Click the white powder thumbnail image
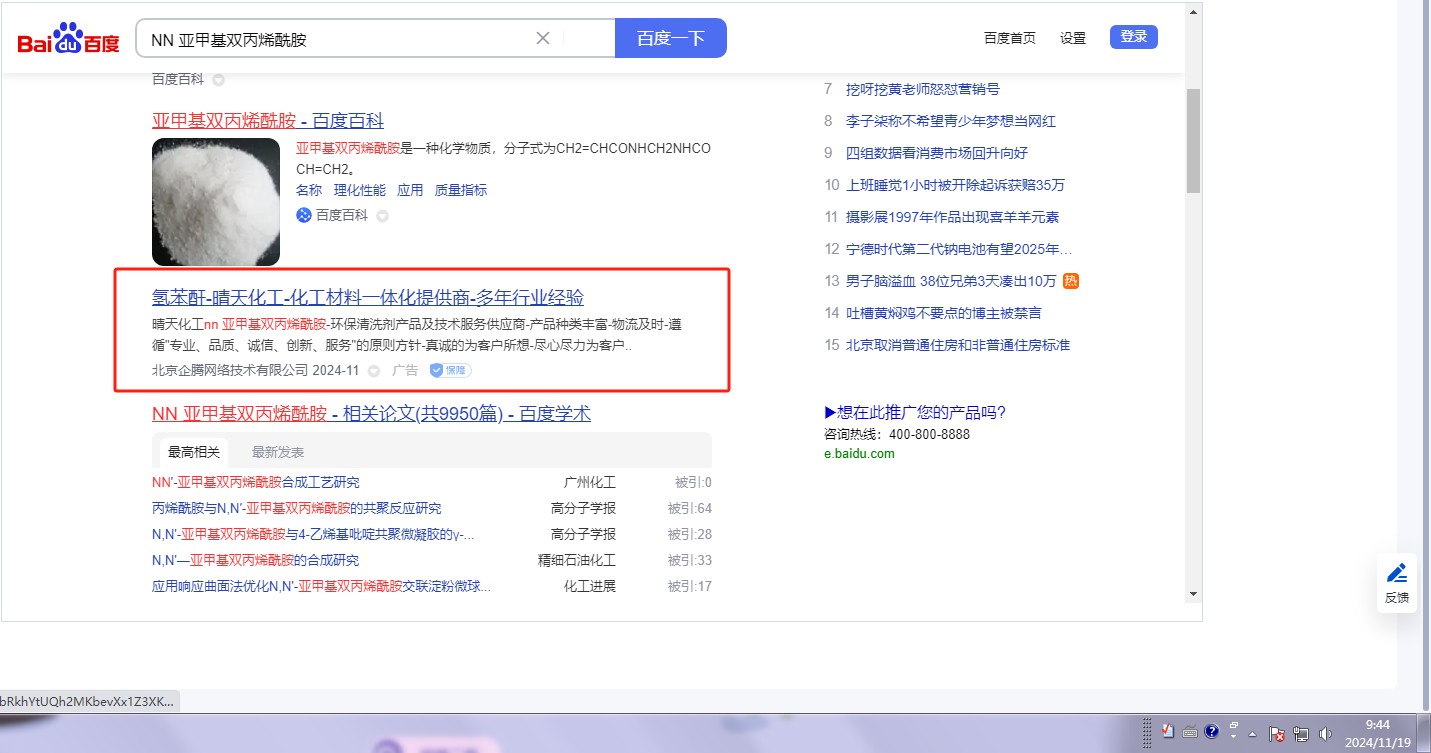1431x753 pixels. tap(216, 201)
